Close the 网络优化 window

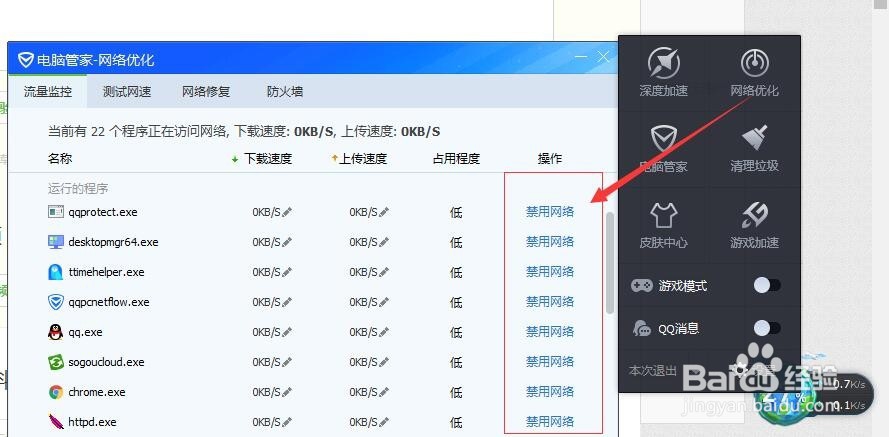pos(603,57)
